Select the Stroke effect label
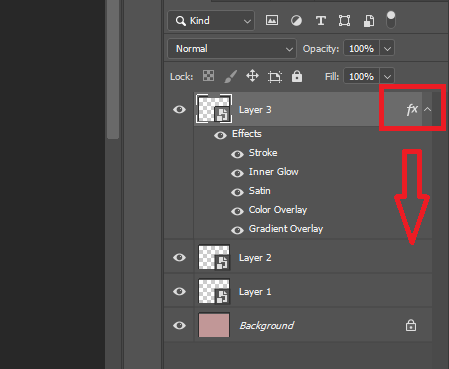Viewport: 449px width, 369px height. [263, 153]
